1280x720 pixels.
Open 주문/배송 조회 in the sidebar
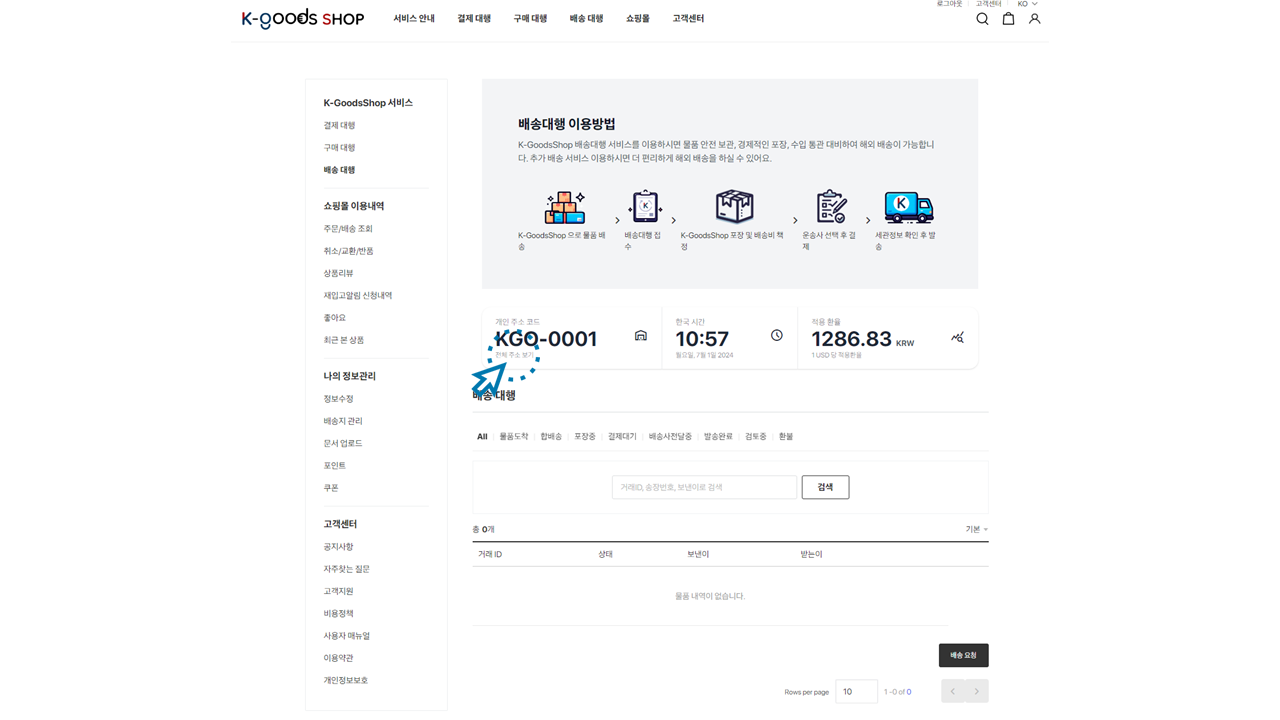coord(348,229)
